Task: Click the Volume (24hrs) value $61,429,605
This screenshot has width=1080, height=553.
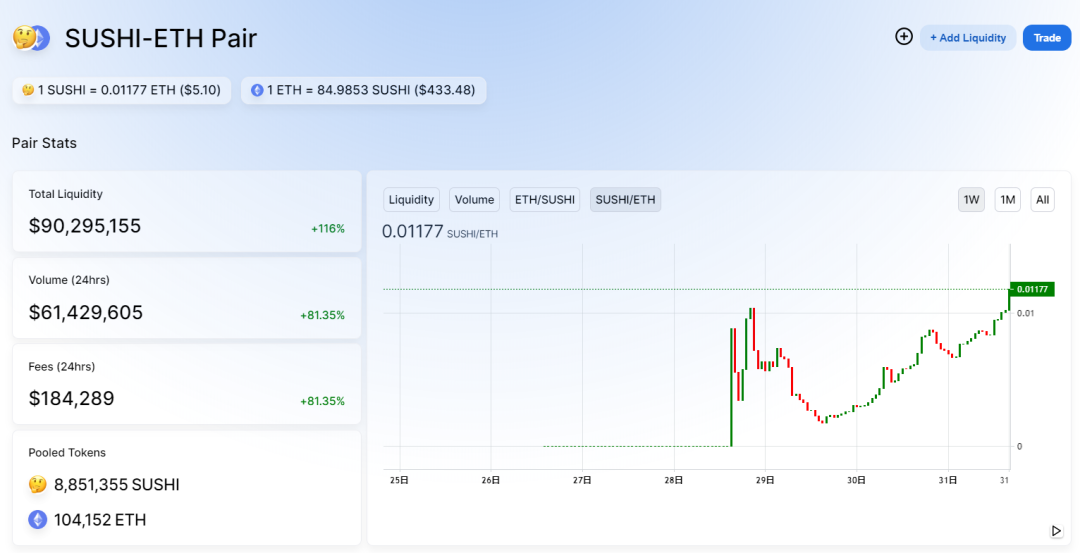Action: pyautogui.click(x=85, y=312)
